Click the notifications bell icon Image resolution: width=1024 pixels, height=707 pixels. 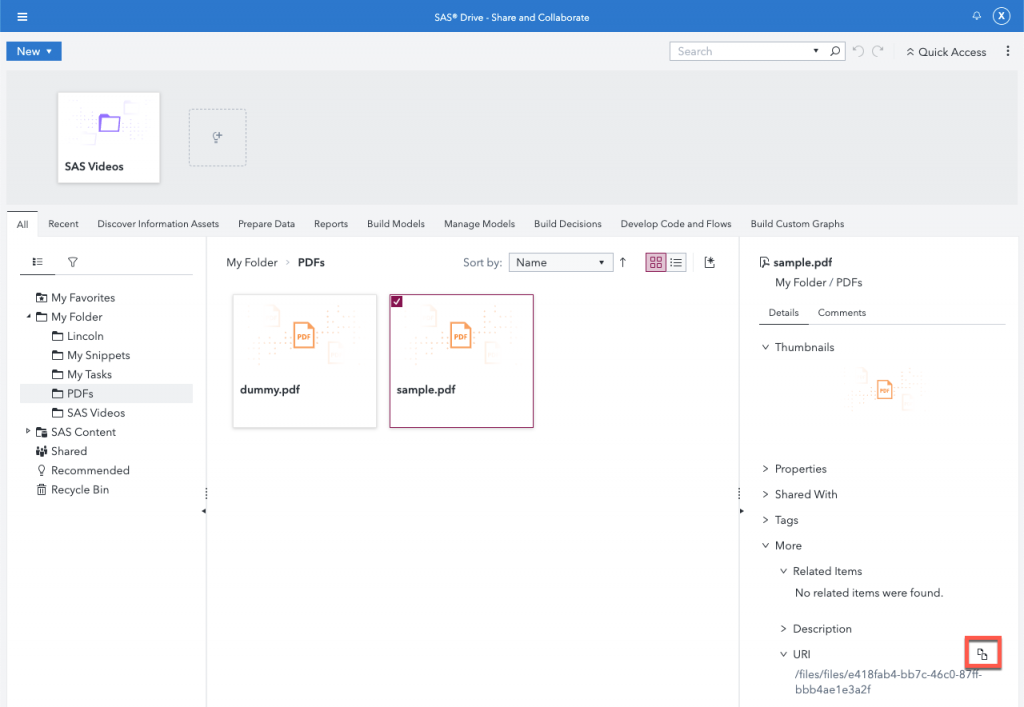(977, 15)
